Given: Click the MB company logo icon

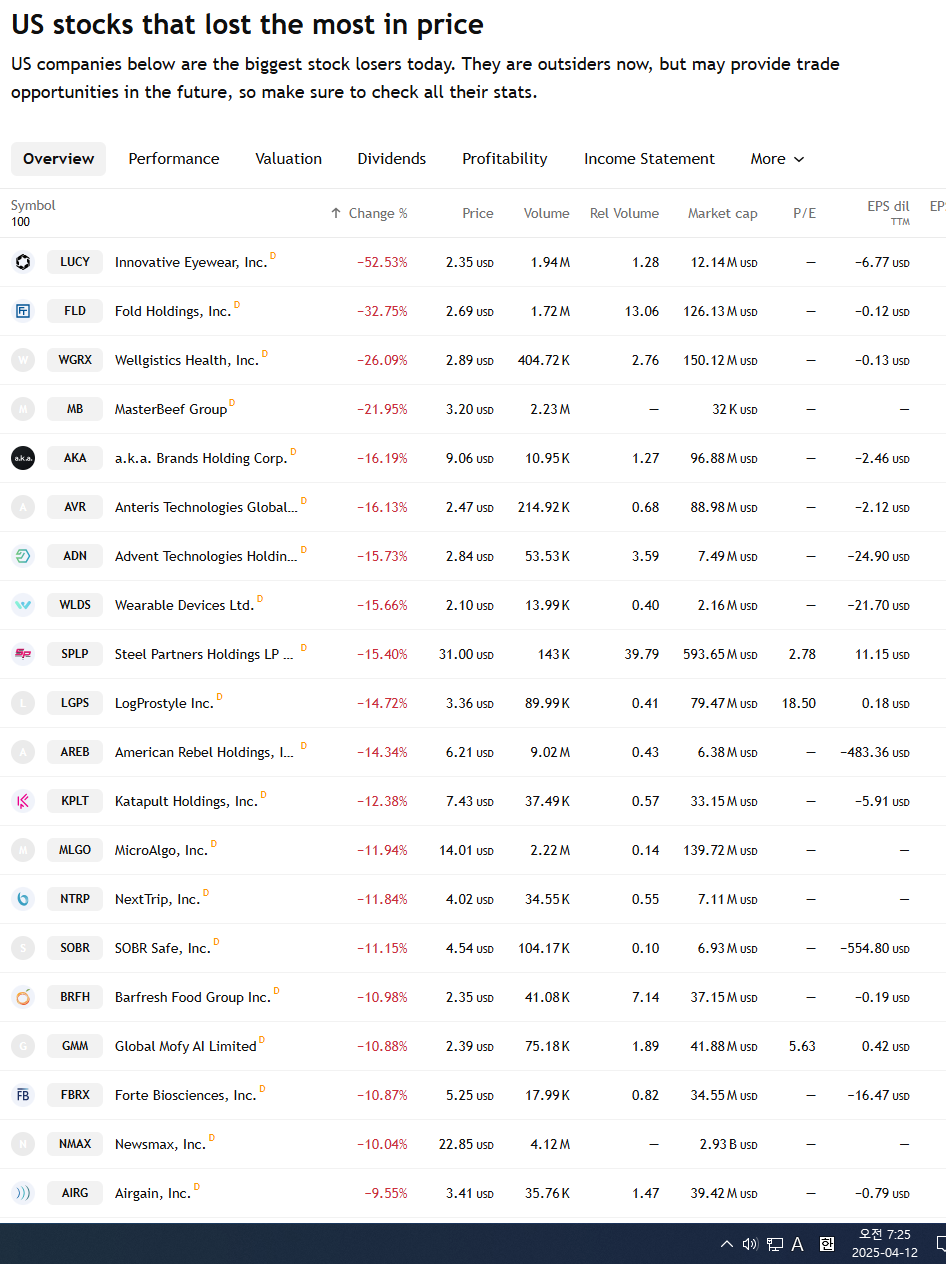Looking at the screenshot, I should [23, 409].
